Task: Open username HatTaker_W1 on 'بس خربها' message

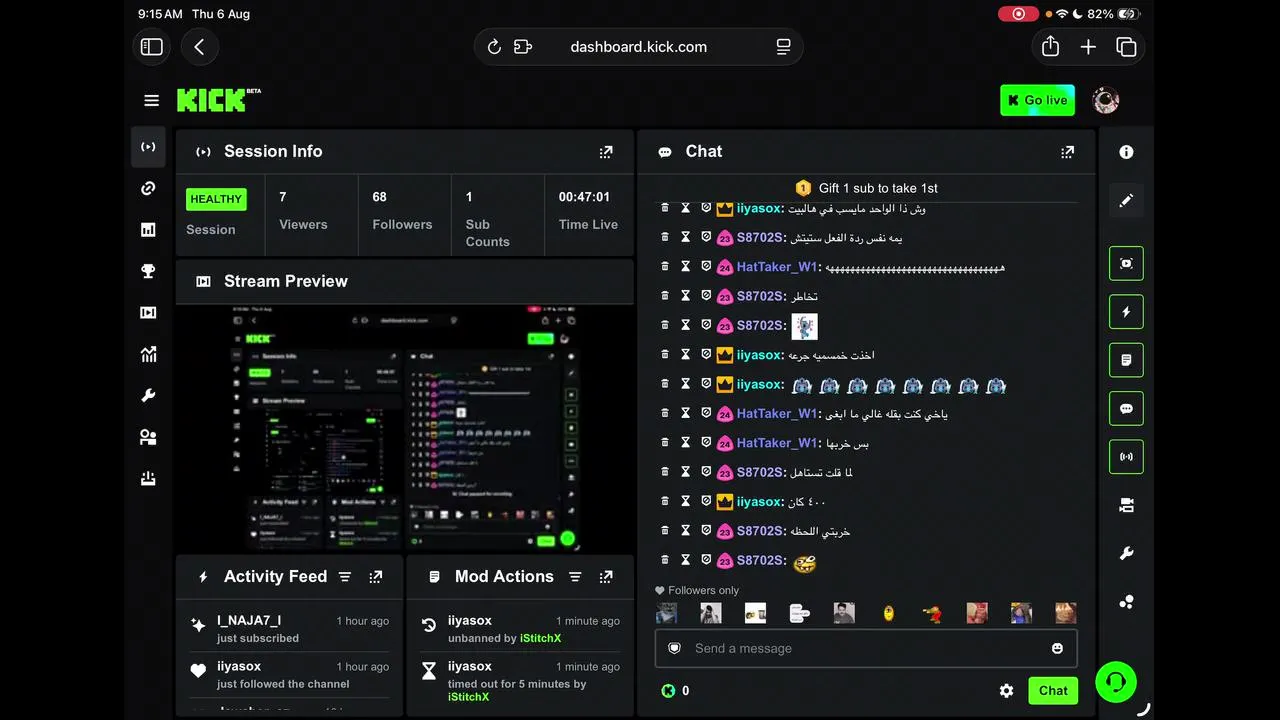Action: (x=777, y=443)
